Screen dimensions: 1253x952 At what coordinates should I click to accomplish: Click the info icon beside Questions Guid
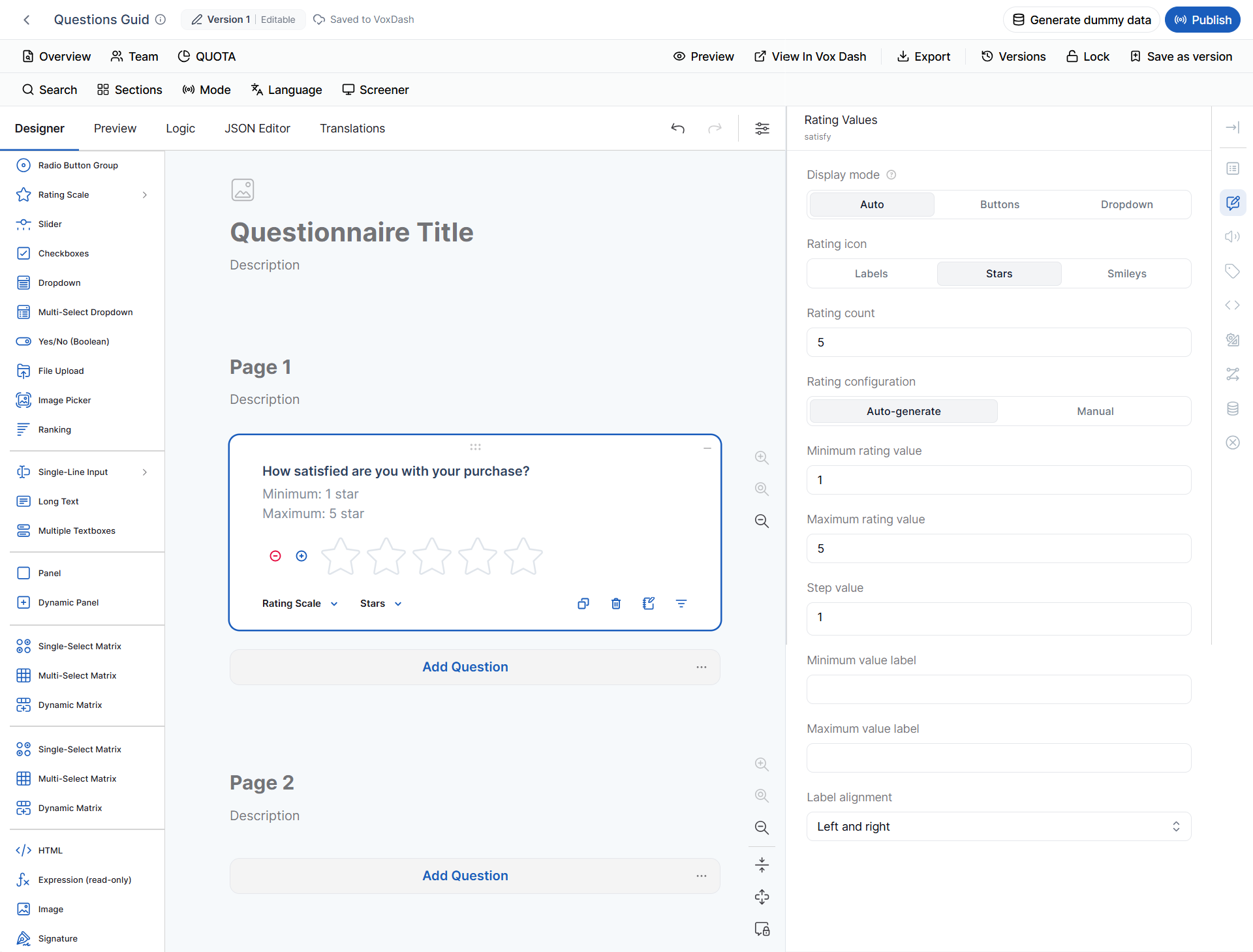point(161,20)
